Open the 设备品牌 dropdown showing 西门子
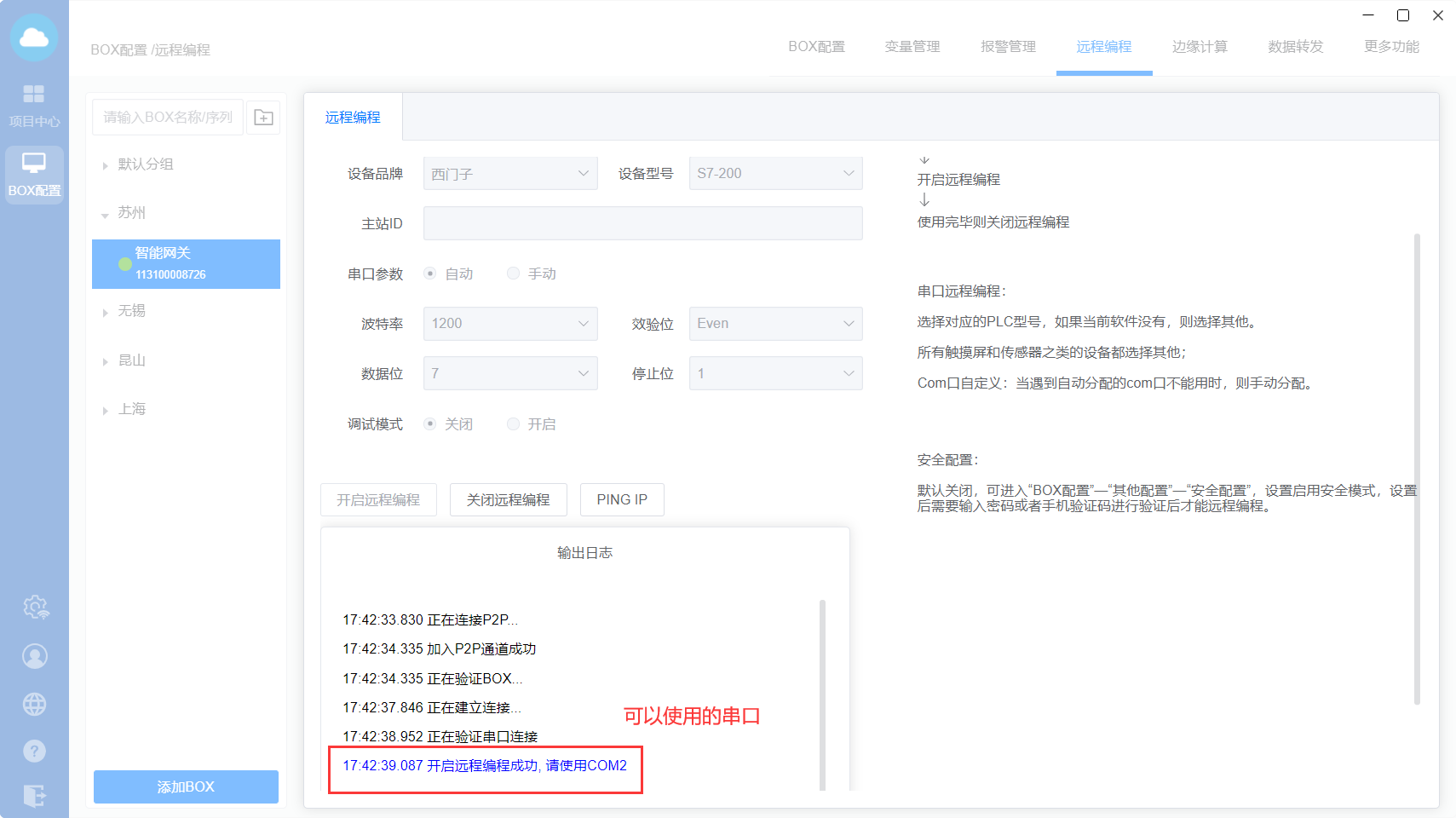The image size is (1456, 818). [x=509, y=174]
